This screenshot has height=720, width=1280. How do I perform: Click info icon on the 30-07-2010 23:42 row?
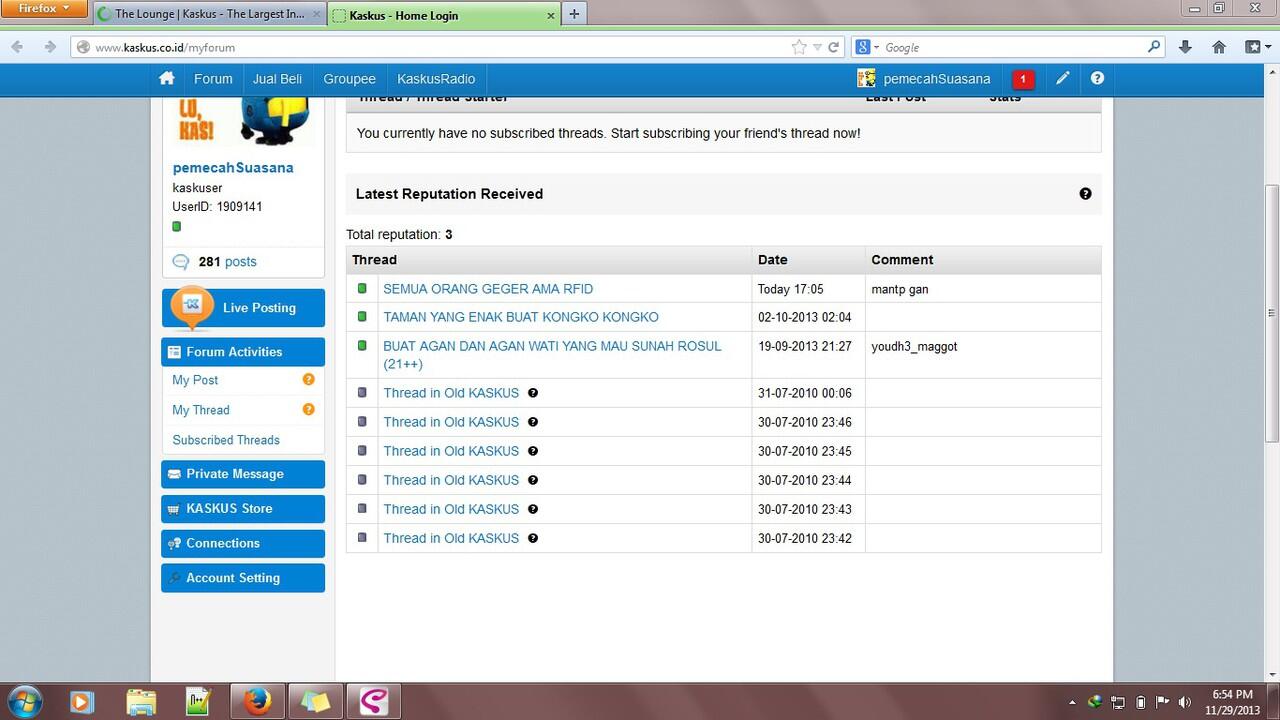(533, 538)
